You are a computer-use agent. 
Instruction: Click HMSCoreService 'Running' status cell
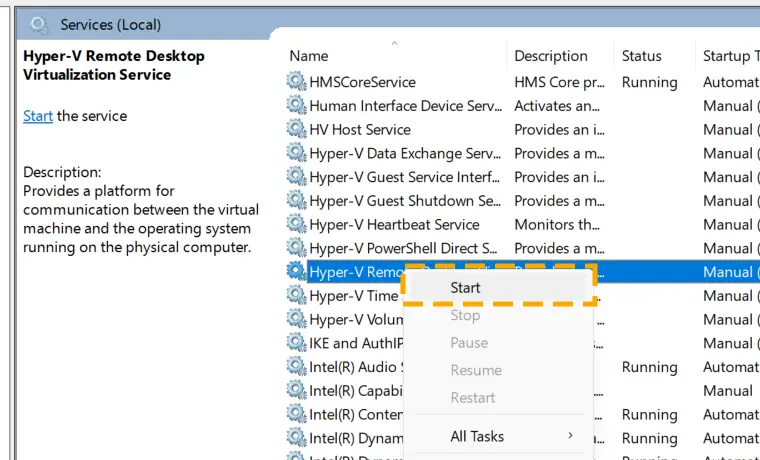tap(649, 82)
